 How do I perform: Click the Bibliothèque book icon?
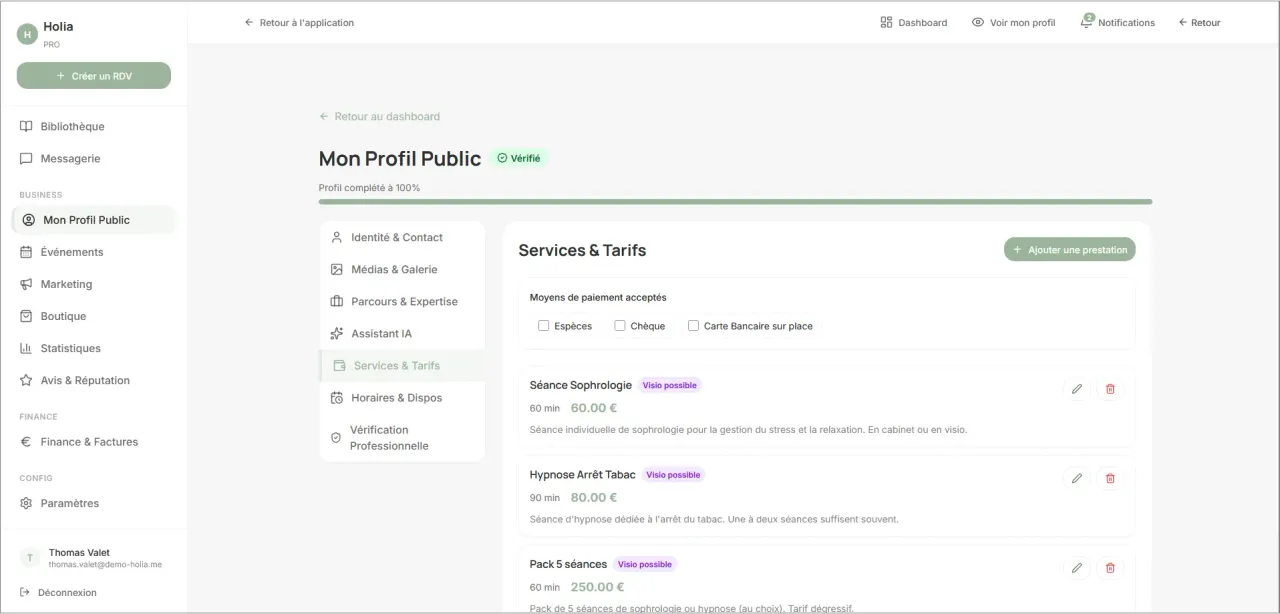click(26, 127)
